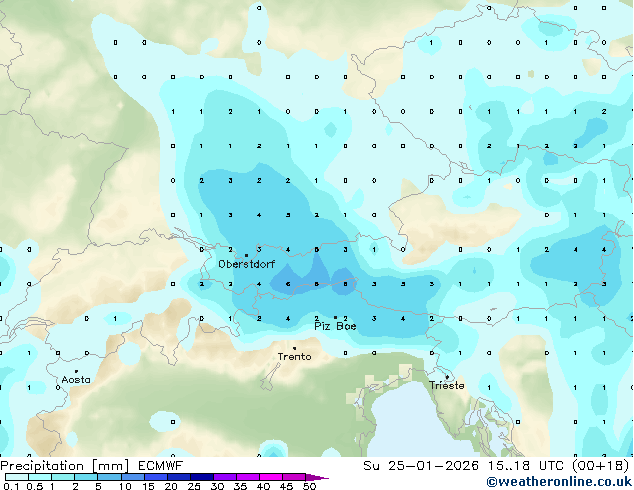This screenshot has height=490, width=634.
Task: Click the (00+18) forecast offset text
Action: 600,466
